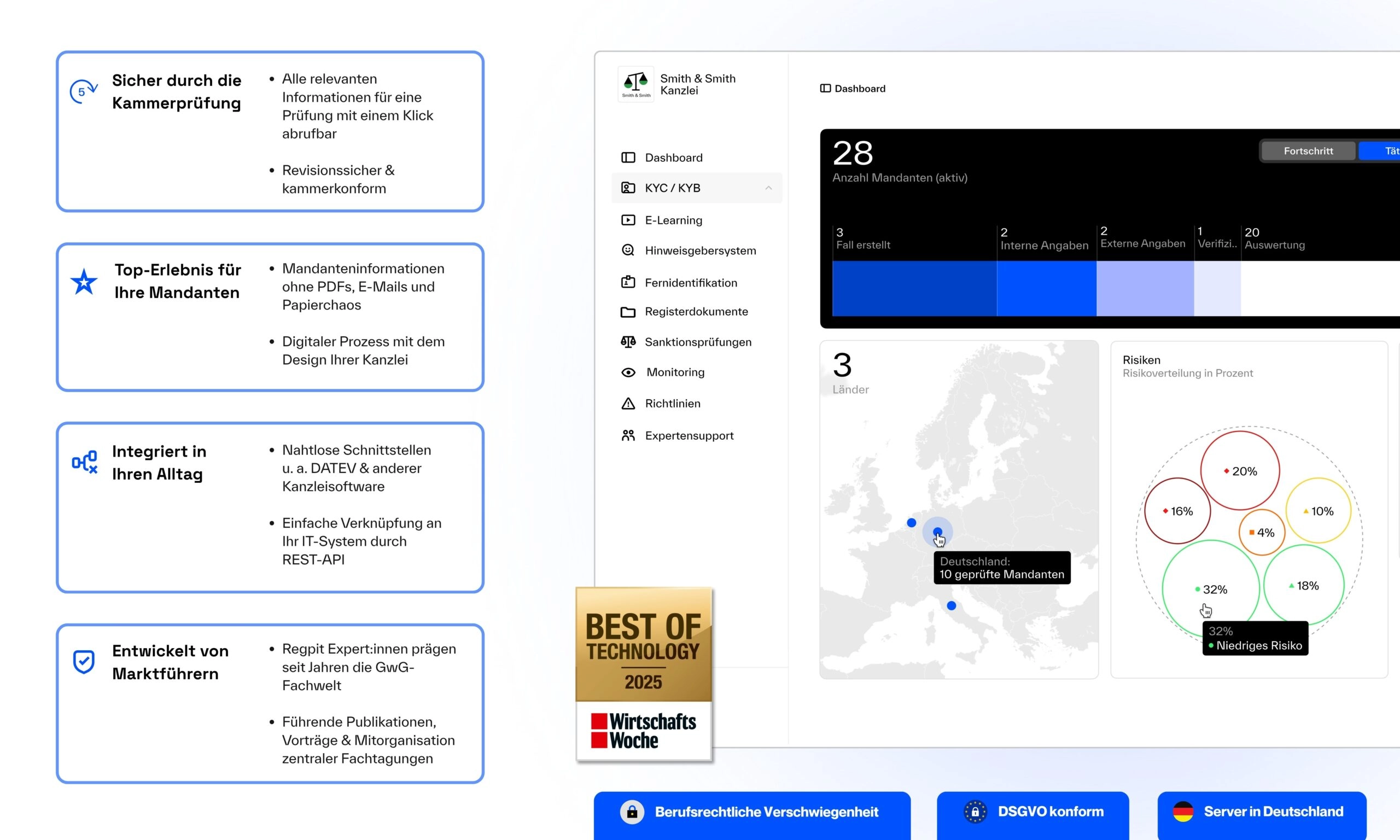This screenshot has width=1400, height=840.
Task: Click the breadcrumb Dashboard panel icon
Action: tap(826, 88)
